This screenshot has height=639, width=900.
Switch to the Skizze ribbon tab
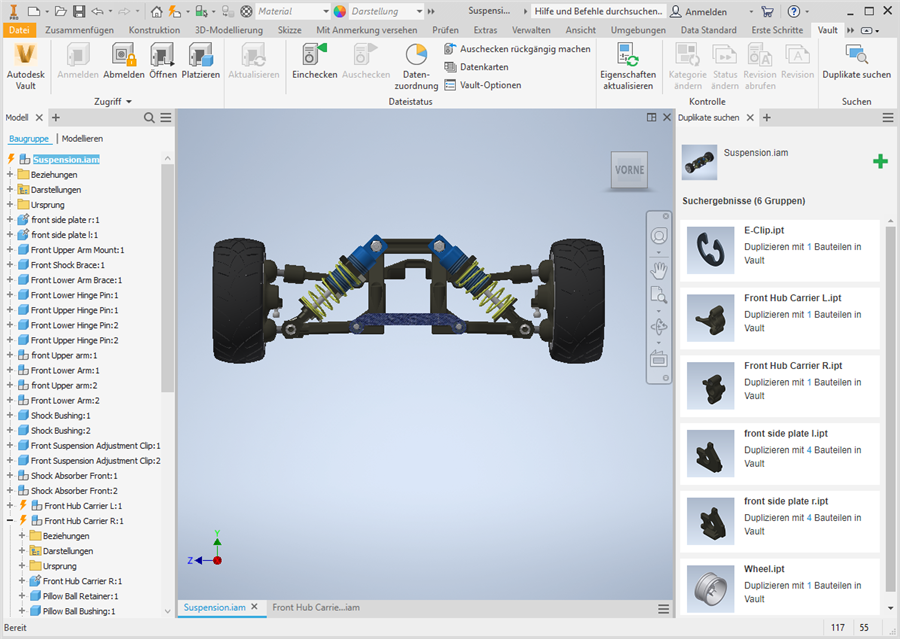click(x=289, y=30)
